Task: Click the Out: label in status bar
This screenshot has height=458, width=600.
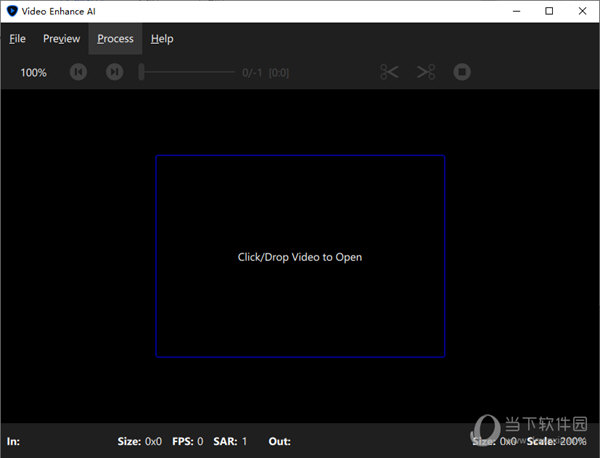Action: [x=279, y=441]
